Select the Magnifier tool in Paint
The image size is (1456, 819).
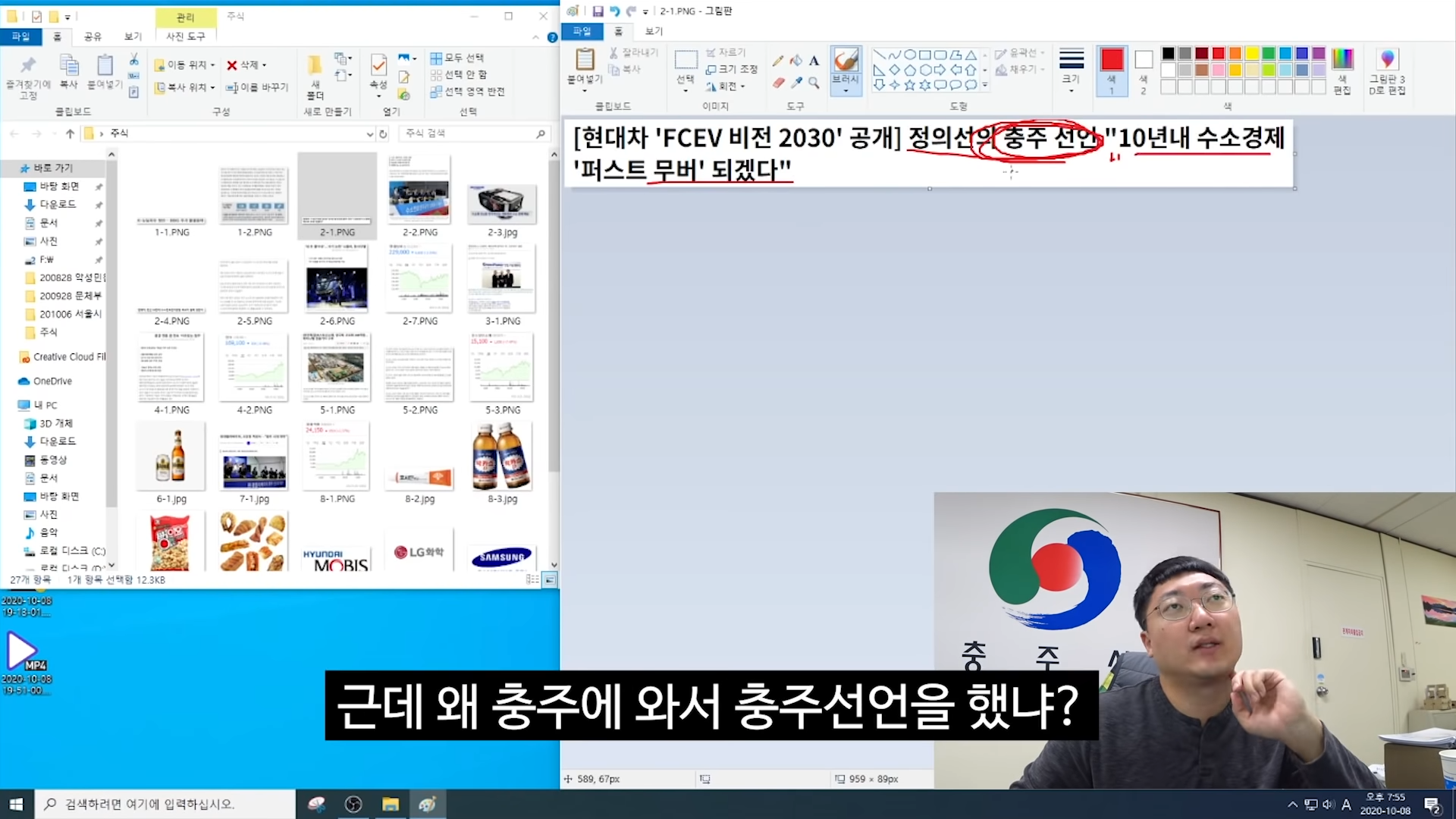(x=814, y=83)
